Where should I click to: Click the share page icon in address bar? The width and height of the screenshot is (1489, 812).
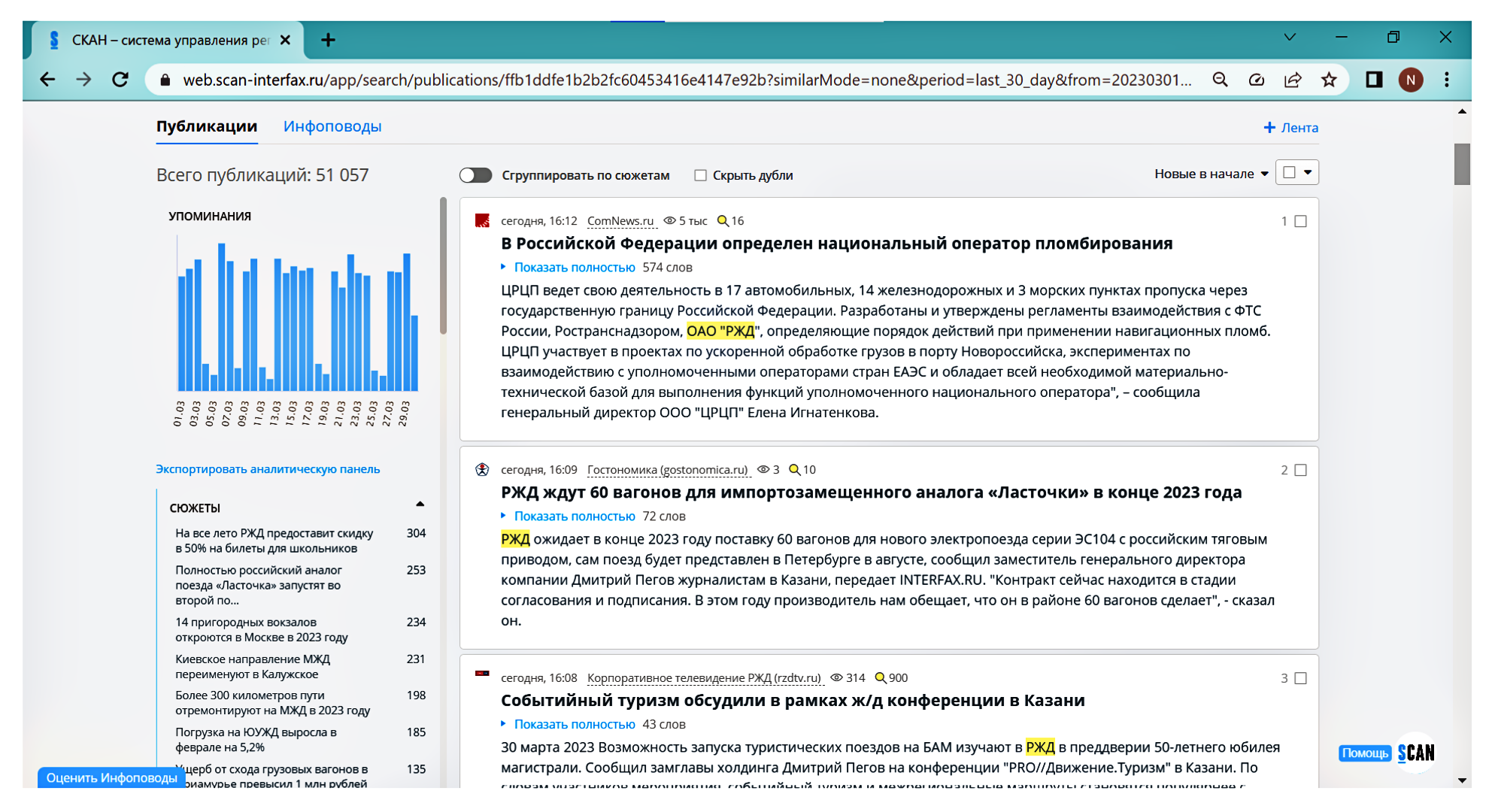(x=1293, y=80)
